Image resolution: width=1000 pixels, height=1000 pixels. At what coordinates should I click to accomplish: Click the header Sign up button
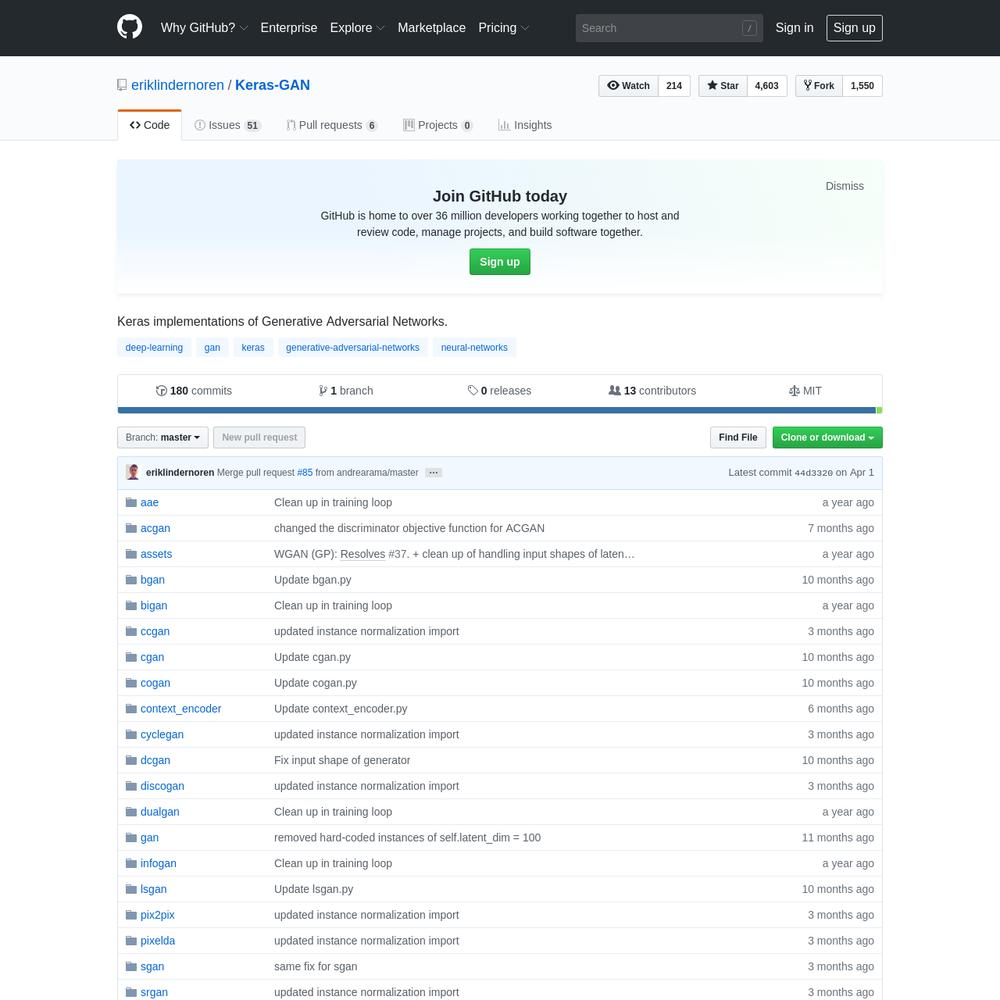point(854,27)
